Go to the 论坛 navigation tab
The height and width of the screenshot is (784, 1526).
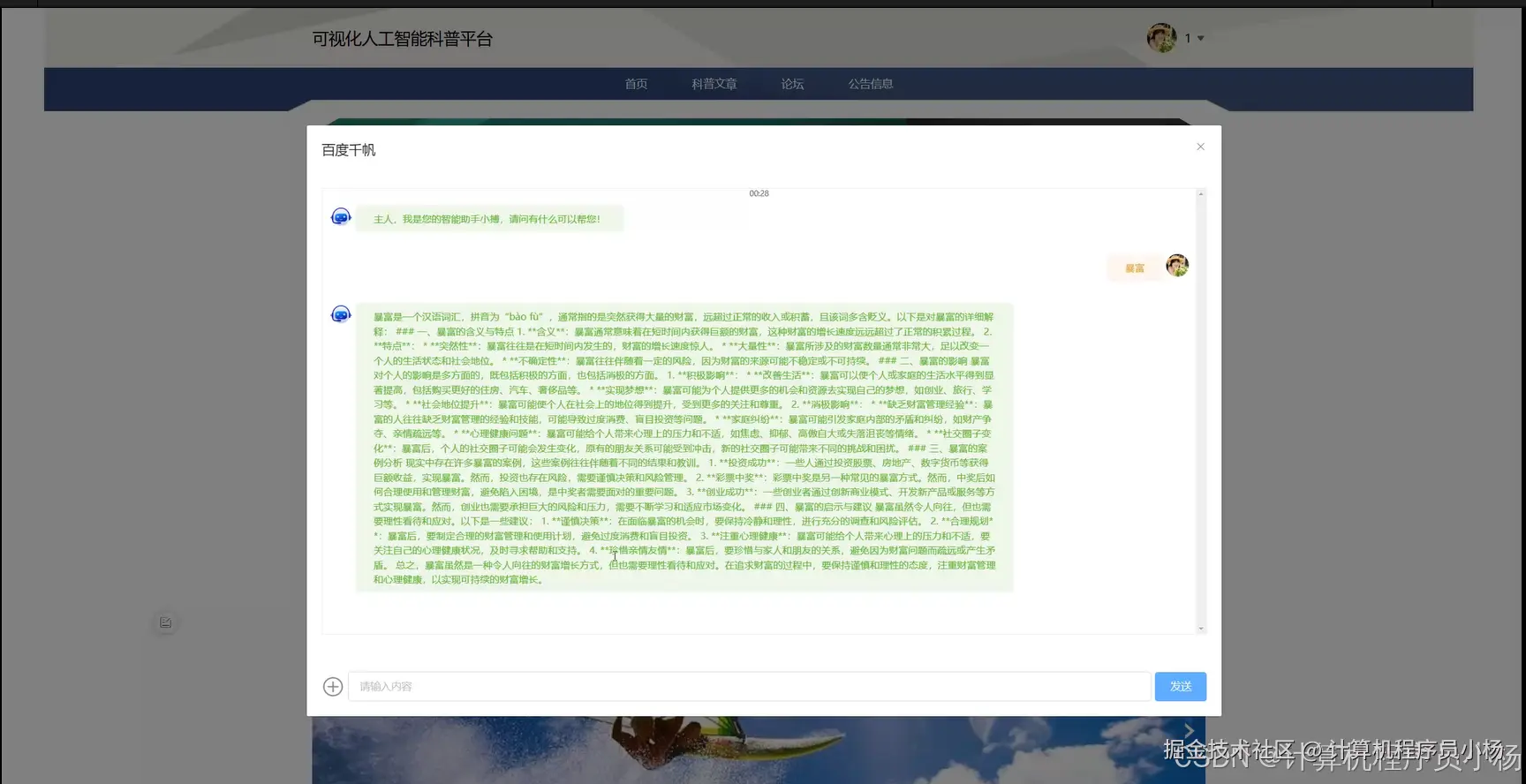point(792,84)
